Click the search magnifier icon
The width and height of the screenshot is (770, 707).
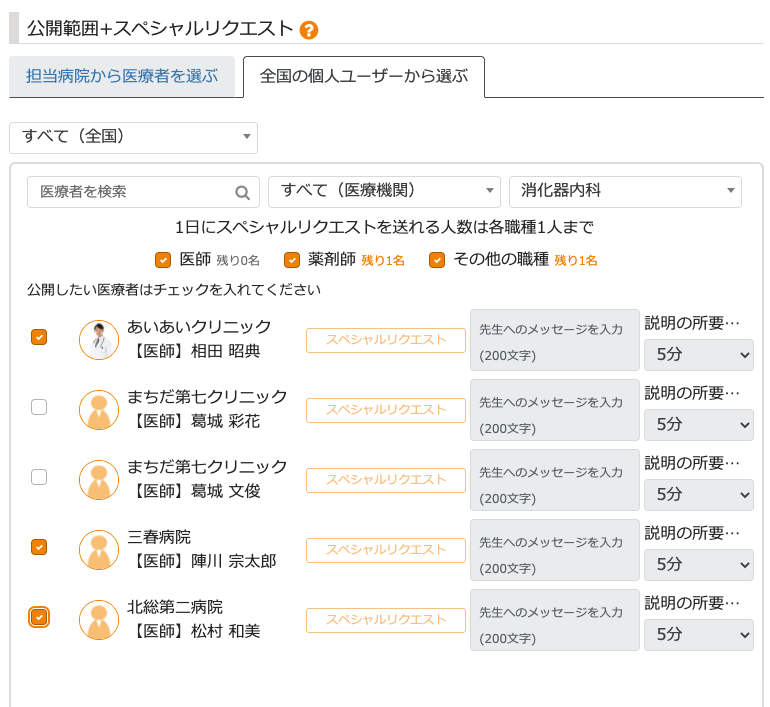(242, 192)
